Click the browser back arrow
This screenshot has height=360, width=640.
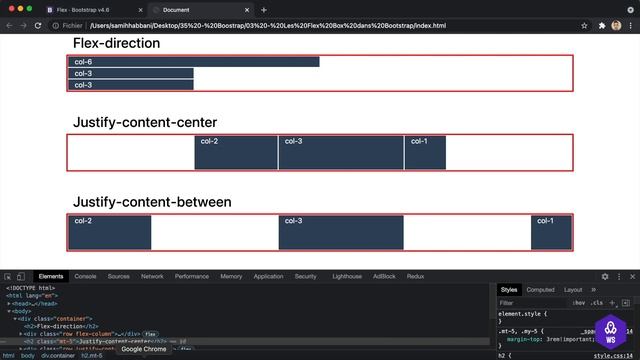click(9, 26)
